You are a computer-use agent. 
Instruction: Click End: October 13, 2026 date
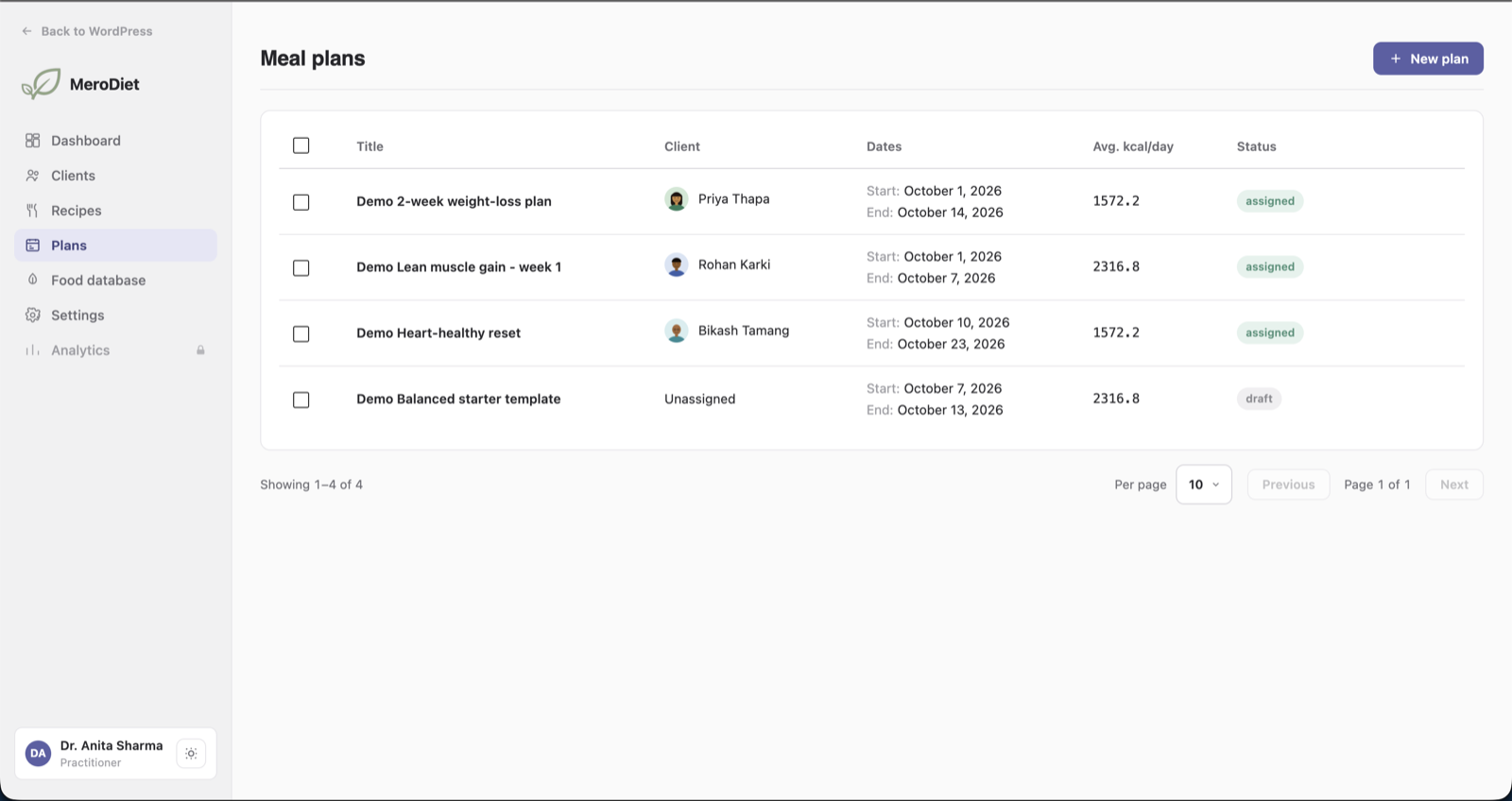[935, 411]
